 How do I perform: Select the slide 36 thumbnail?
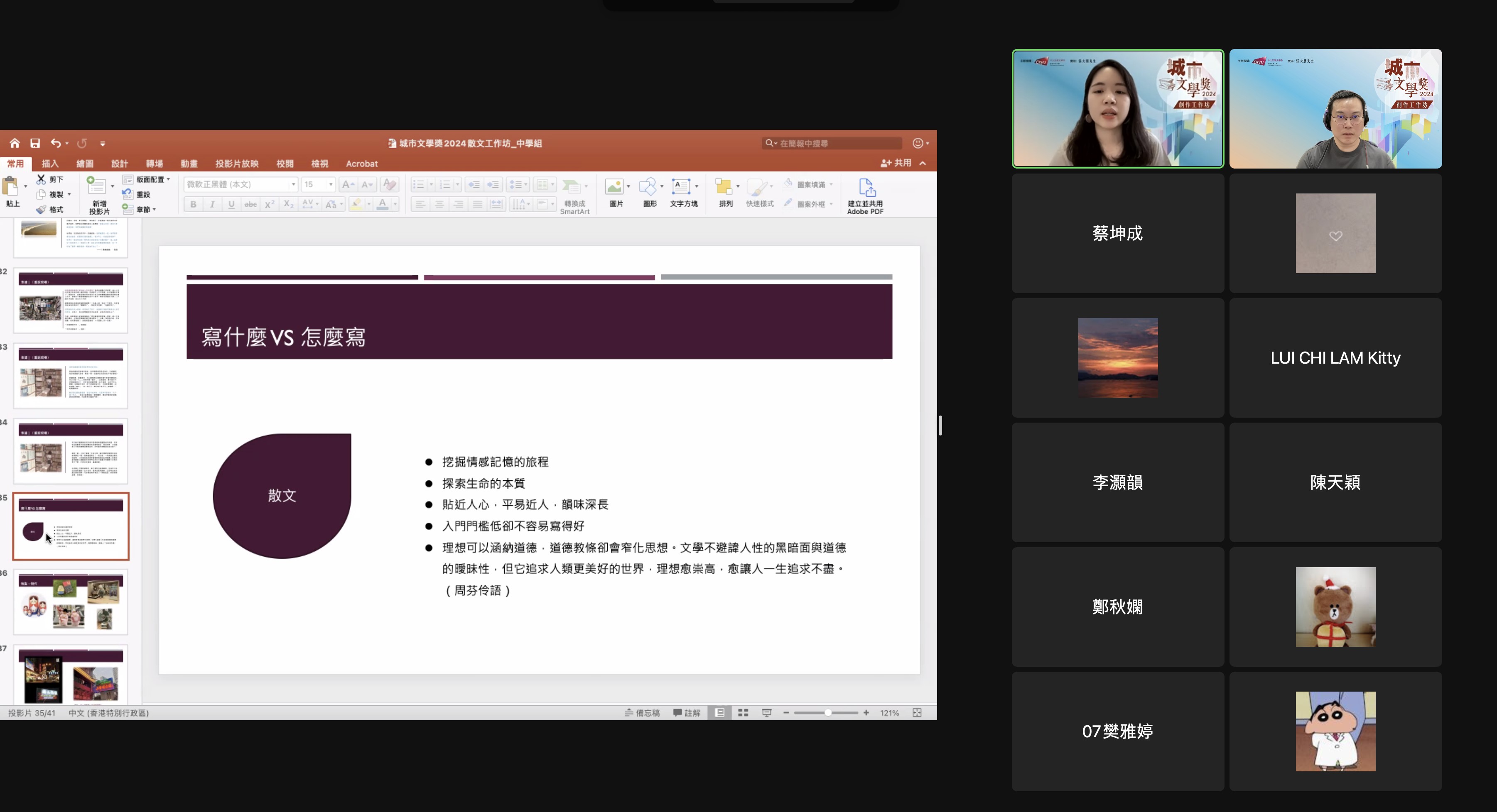pos(70,602)
